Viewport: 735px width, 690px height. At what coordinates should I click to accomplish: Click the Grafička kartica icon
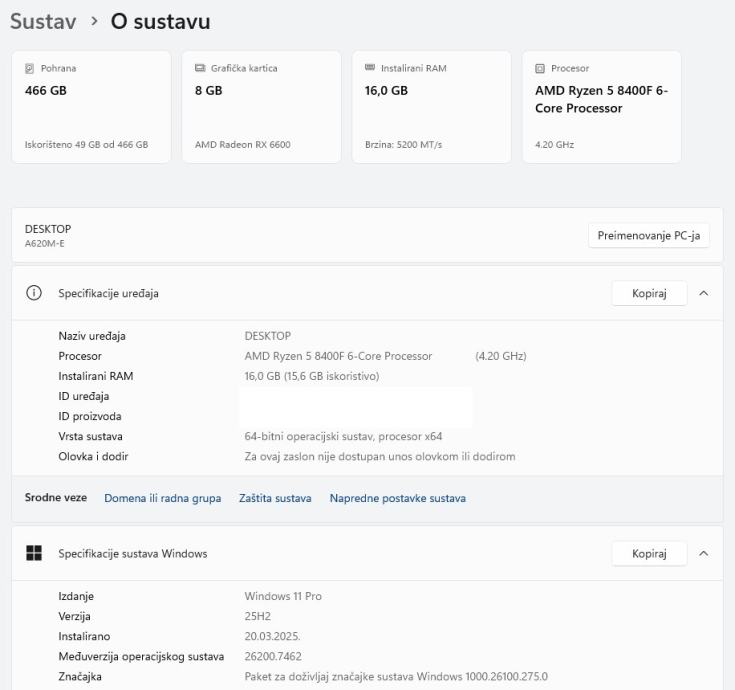(200, 69)
